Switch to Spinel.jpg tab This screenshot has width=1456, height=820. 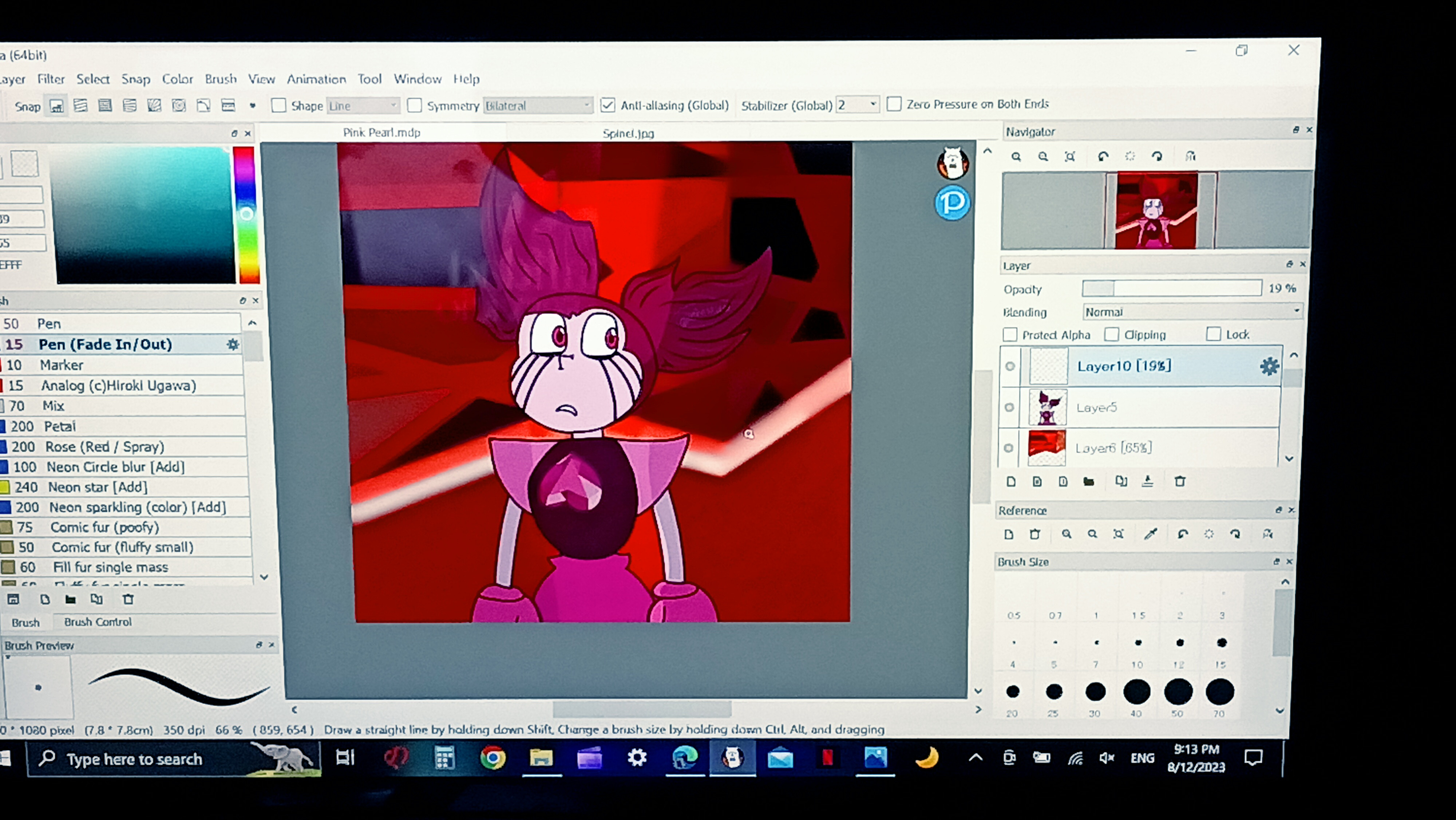[628, 134]
